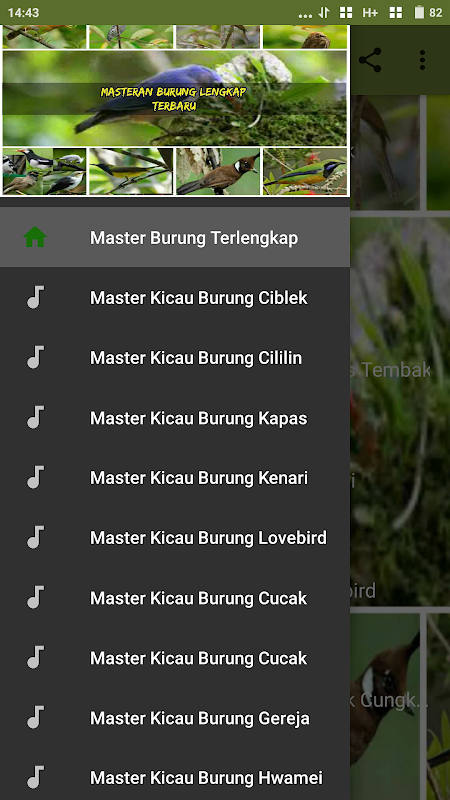Open Master Kicau Burung Ciblek

[x=175, y=297]
